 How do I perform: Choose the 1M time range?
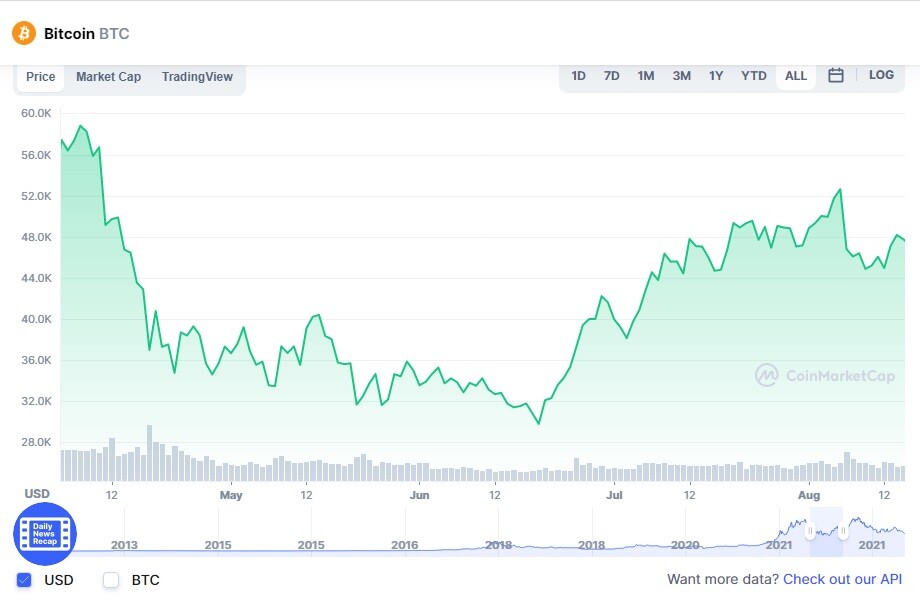645,76
